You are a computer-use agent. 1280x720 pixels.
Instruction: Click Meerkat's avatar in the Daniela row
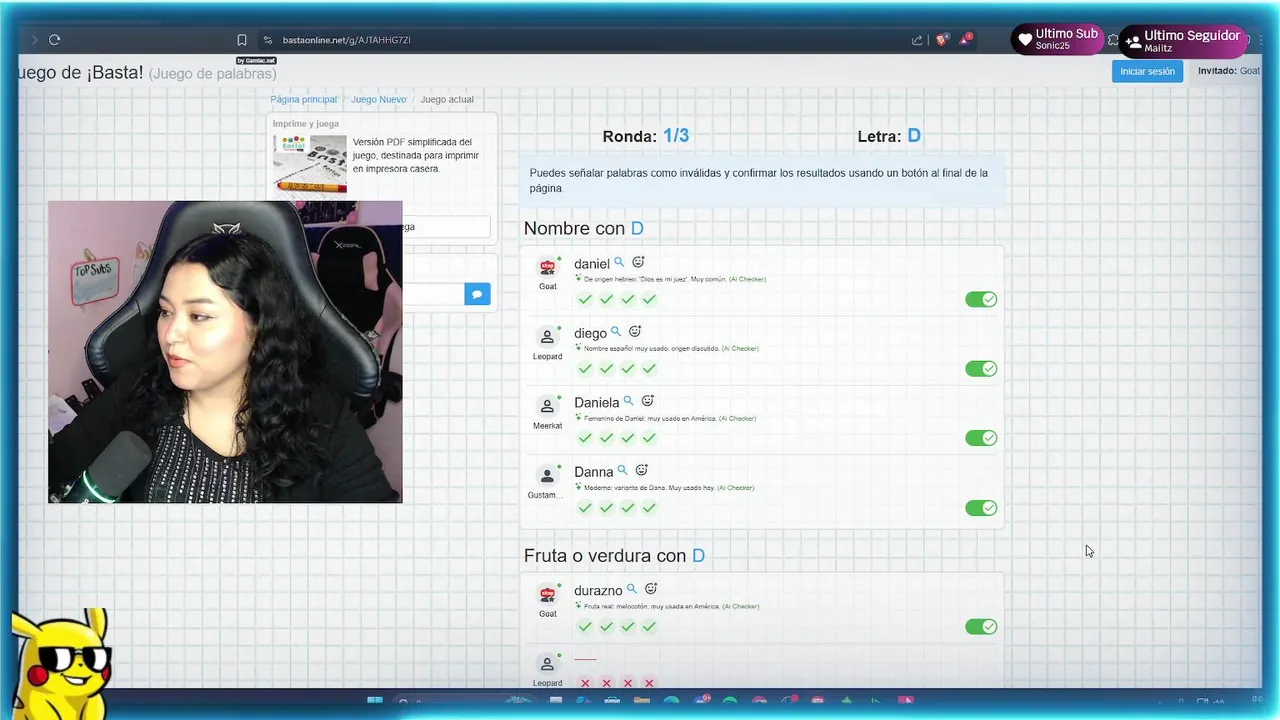tap(547, 406)
